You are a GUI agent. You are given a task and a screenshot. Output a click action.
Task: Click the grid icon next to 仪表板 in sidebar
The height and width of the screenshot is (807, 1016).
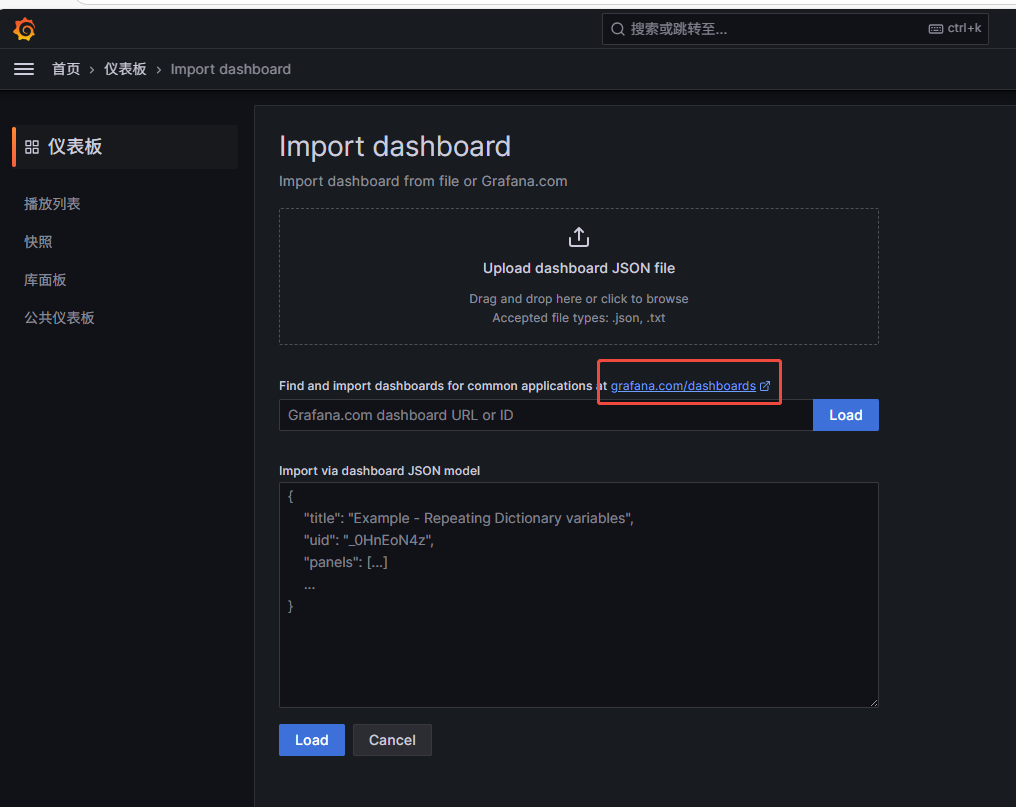tap(32, 147)
